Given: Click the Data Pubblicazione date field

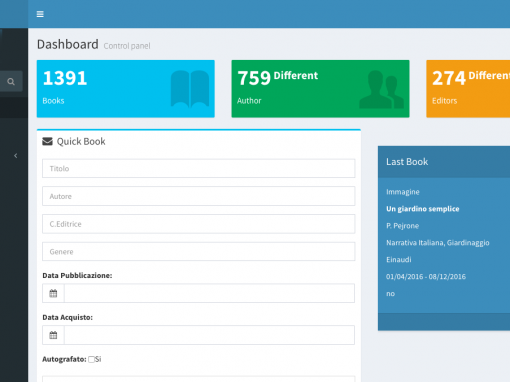Looking at the screenshot, I should pos(209,293).
